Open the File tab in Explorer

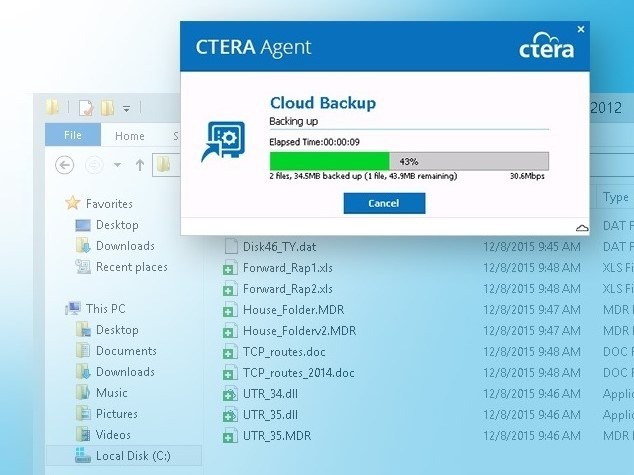tap(73, 135)
